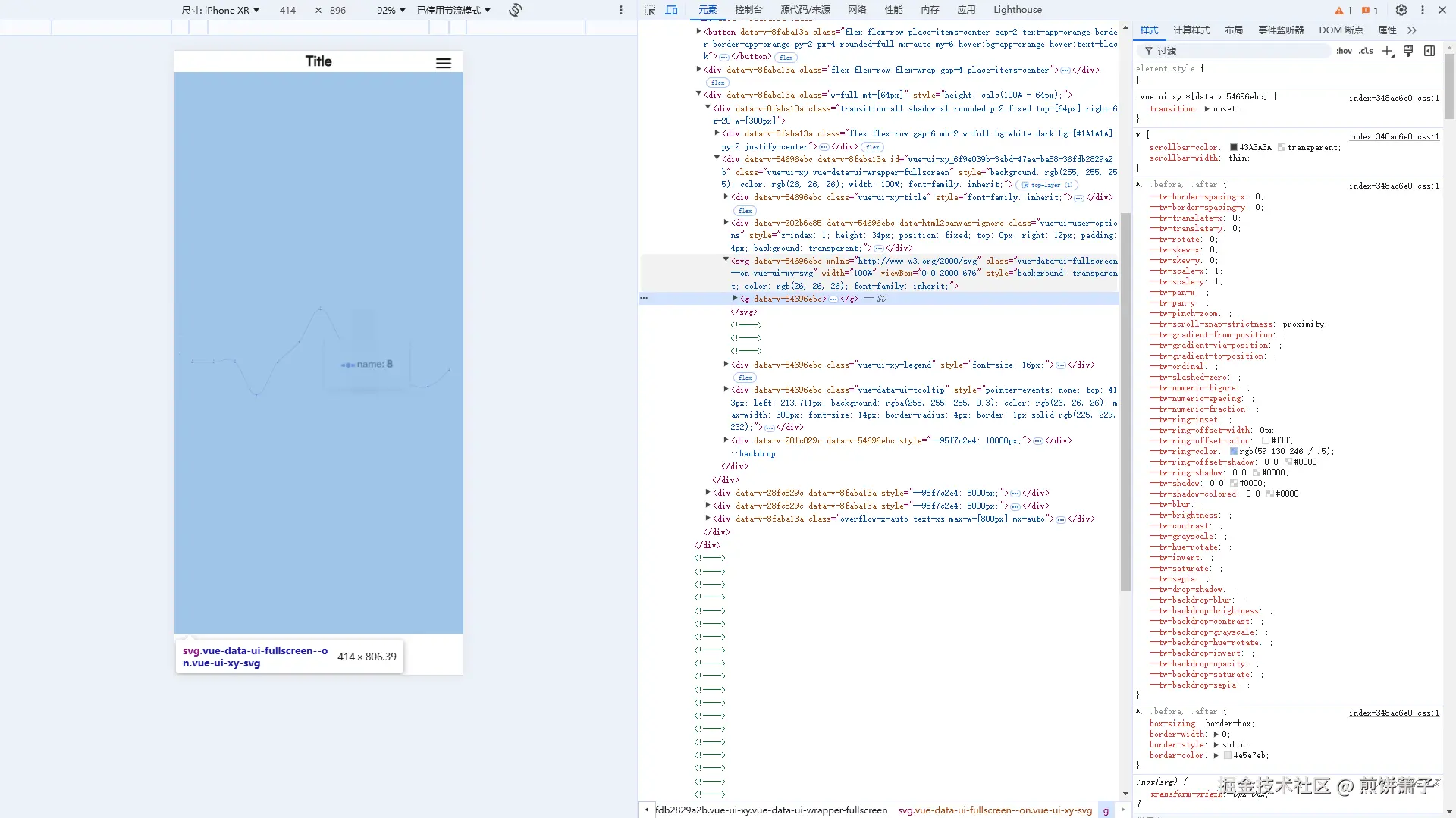Image resolution: width=1456 pixels, height=818 pixels.
Task: Click the row actions dots beside g element
Action: 644,299
